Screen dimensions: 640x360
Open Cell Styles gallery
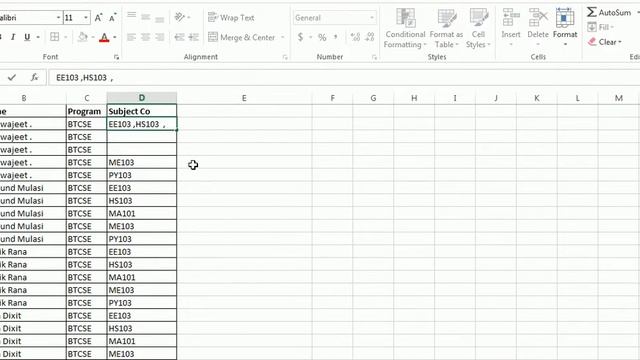point(478,28)
